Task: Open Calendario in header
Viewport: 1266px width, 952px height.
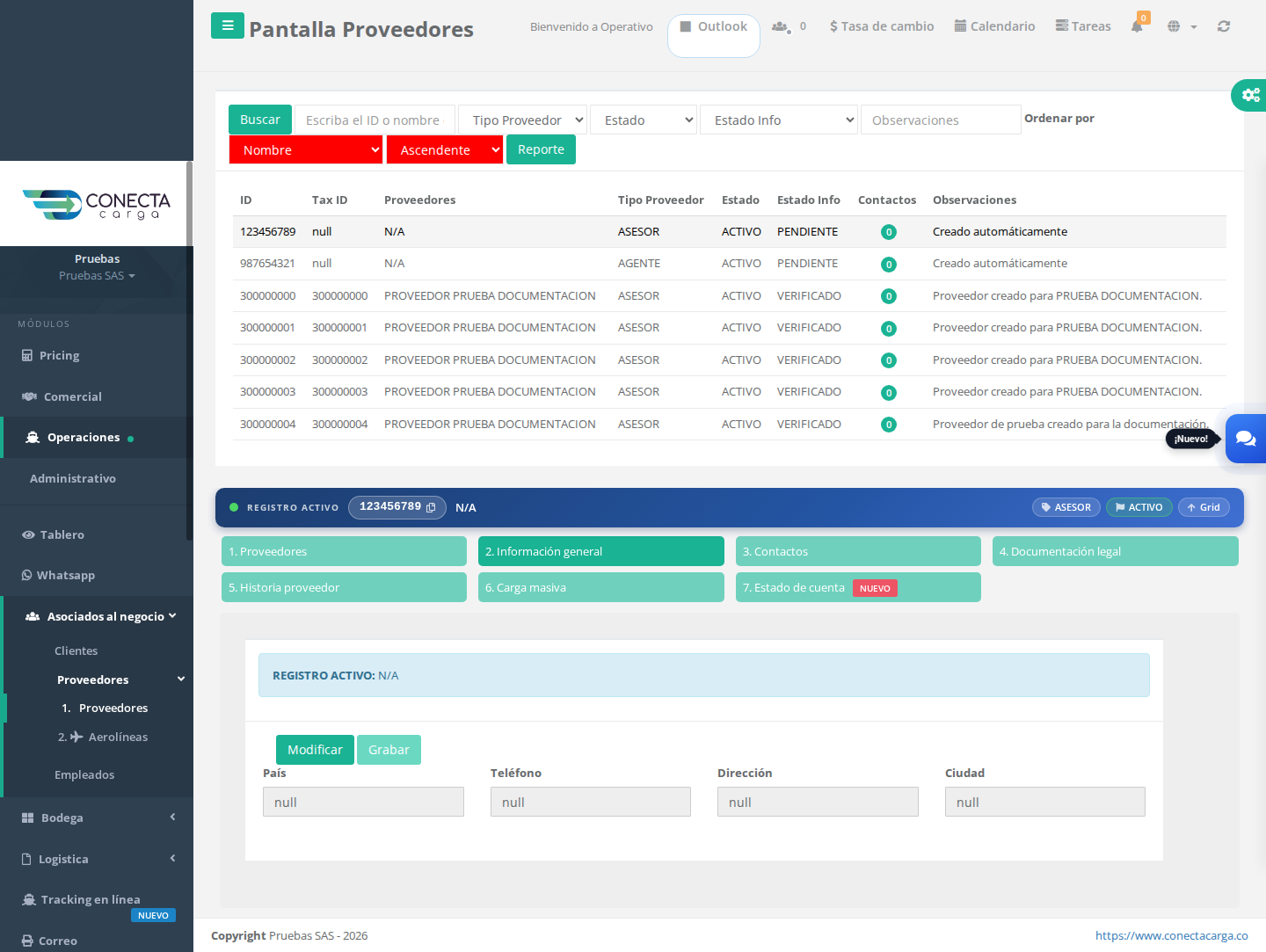Action: [994, 26]
